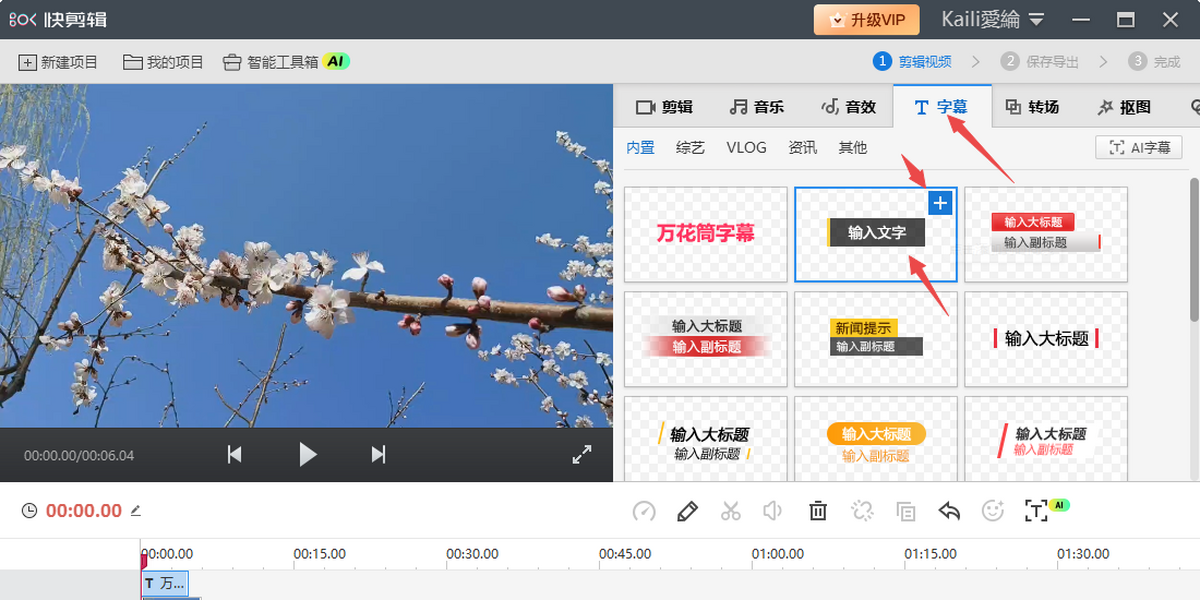Expand the preview to fullscreen
The height and width of the screenshot is (600, 1200).
tap(582, 455)
